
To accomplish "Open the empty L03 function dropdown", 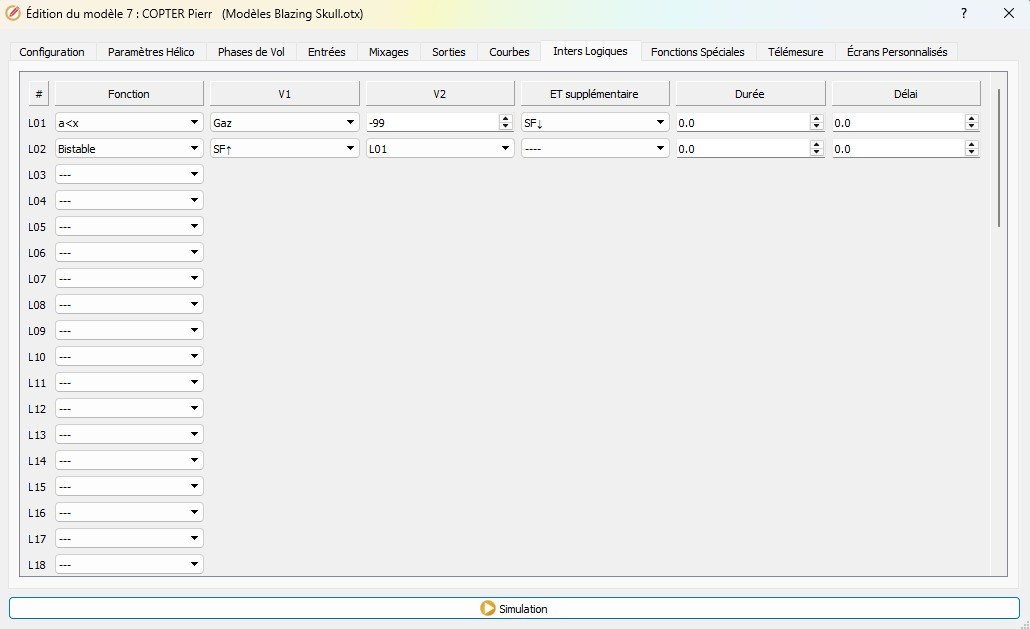I will coord(128,174).
